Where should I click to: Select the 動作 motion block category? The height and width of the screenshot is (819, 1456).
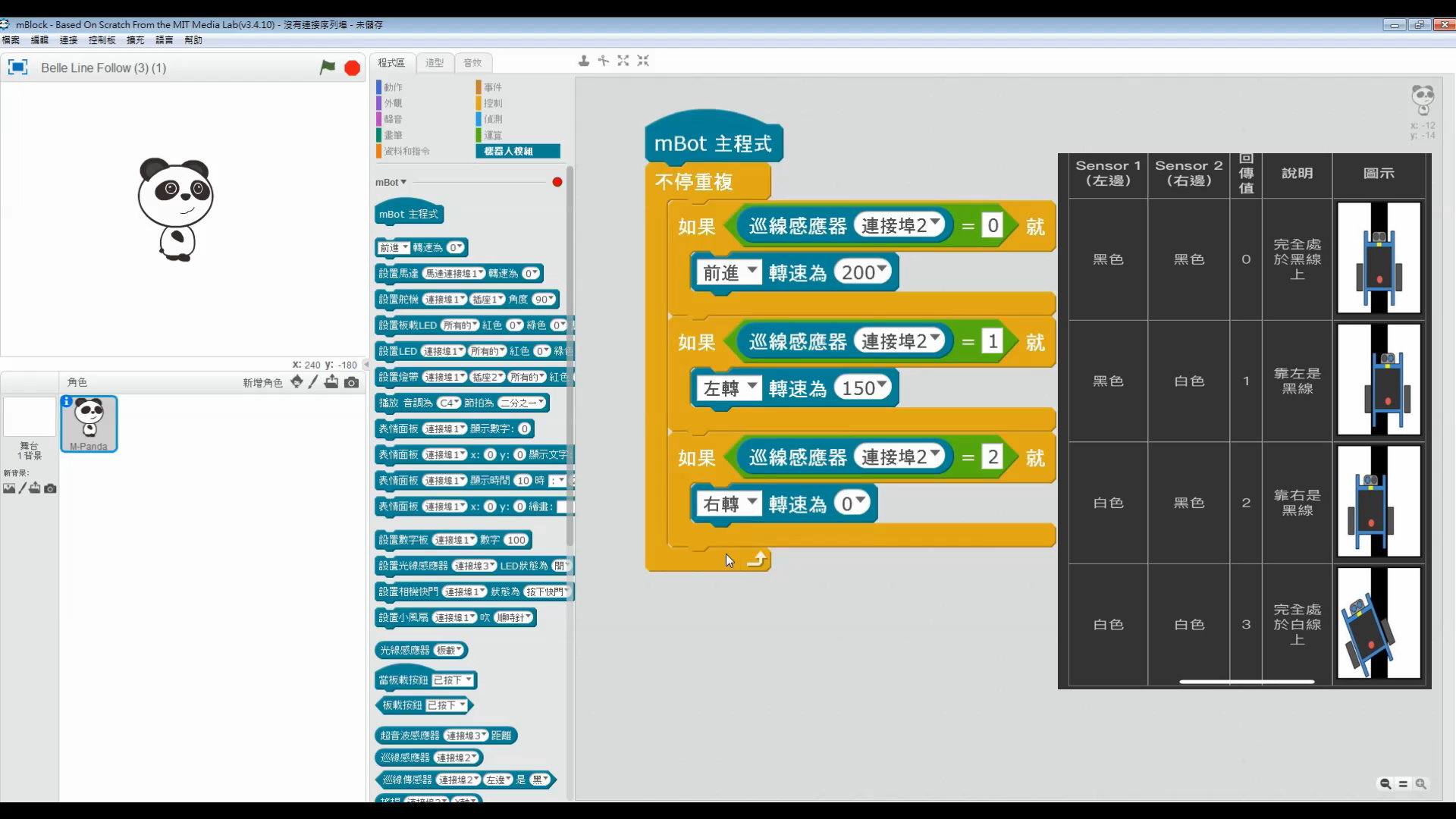393,87
